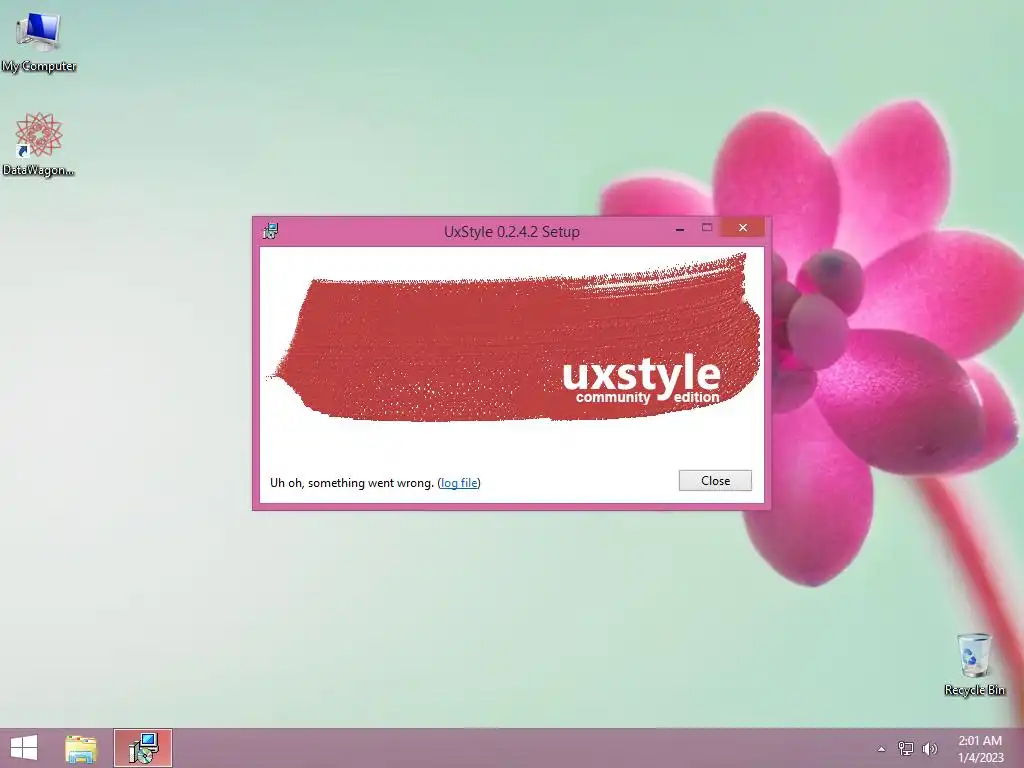The image size is (1024, 768).
Task: Open the My Computer desktop icon
Action: (39, 41)
